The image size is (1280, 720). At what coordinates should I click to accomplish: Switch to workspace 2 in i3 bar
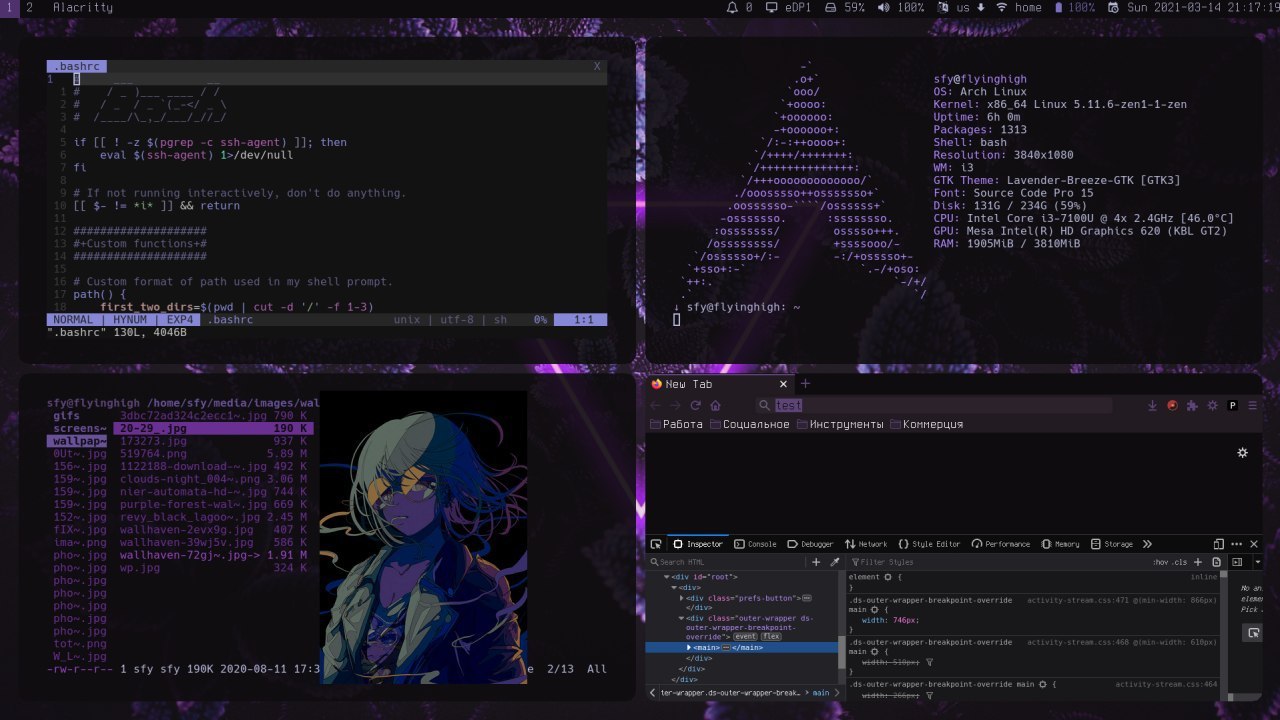(29, 7)
